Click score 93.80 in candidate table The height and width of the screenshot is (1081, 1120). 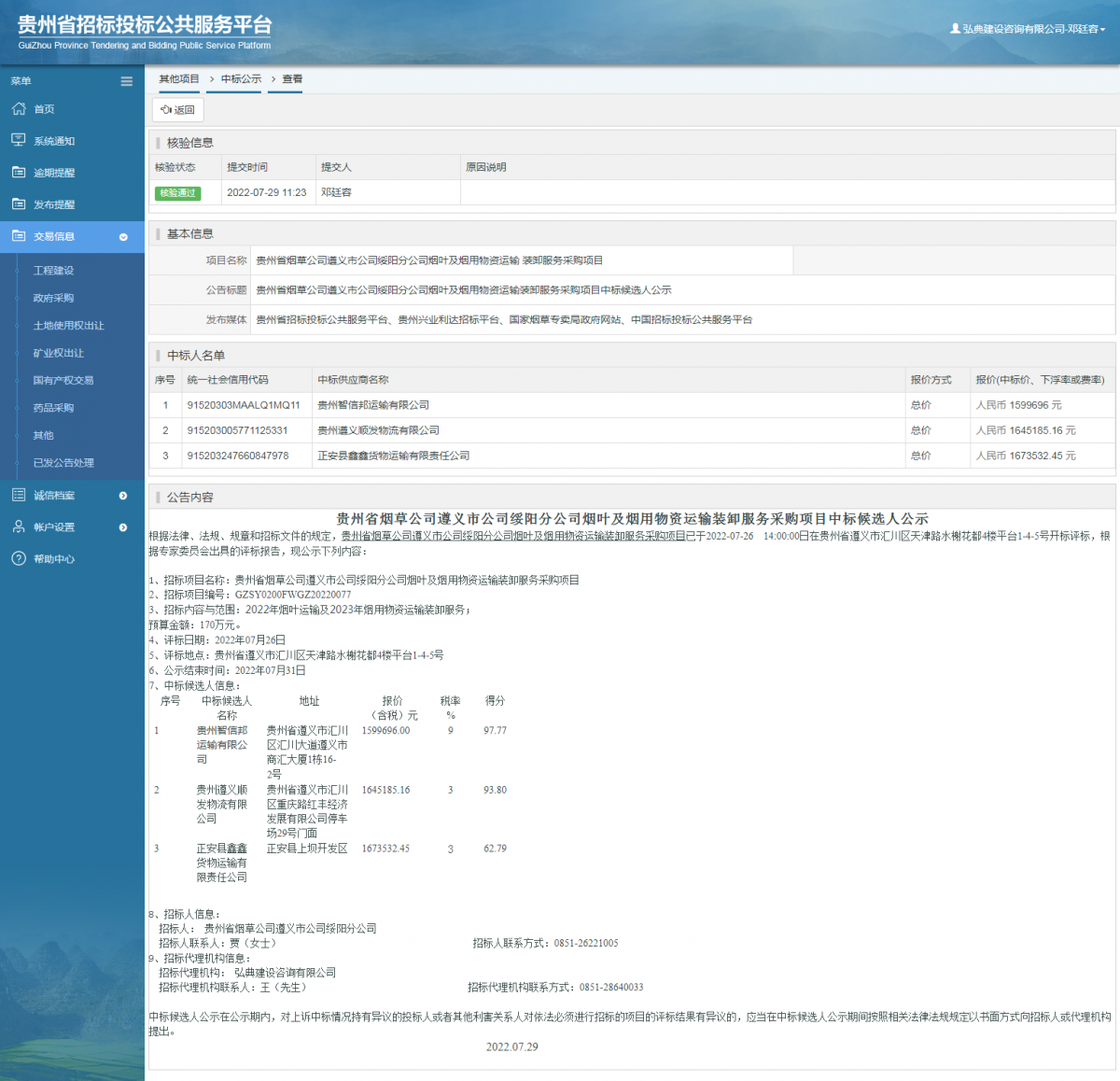tap(495, 790)
